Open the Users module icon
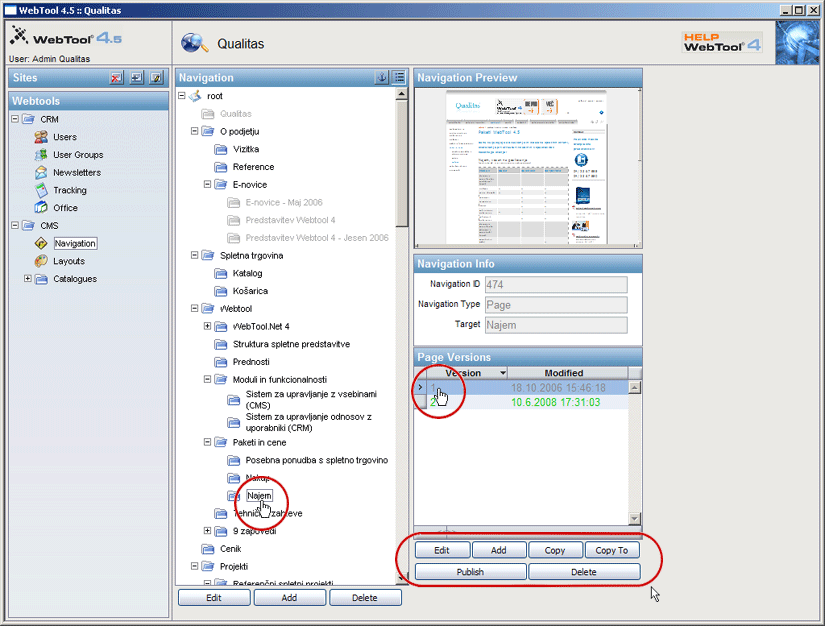825x626 pixels. point(41,137)
